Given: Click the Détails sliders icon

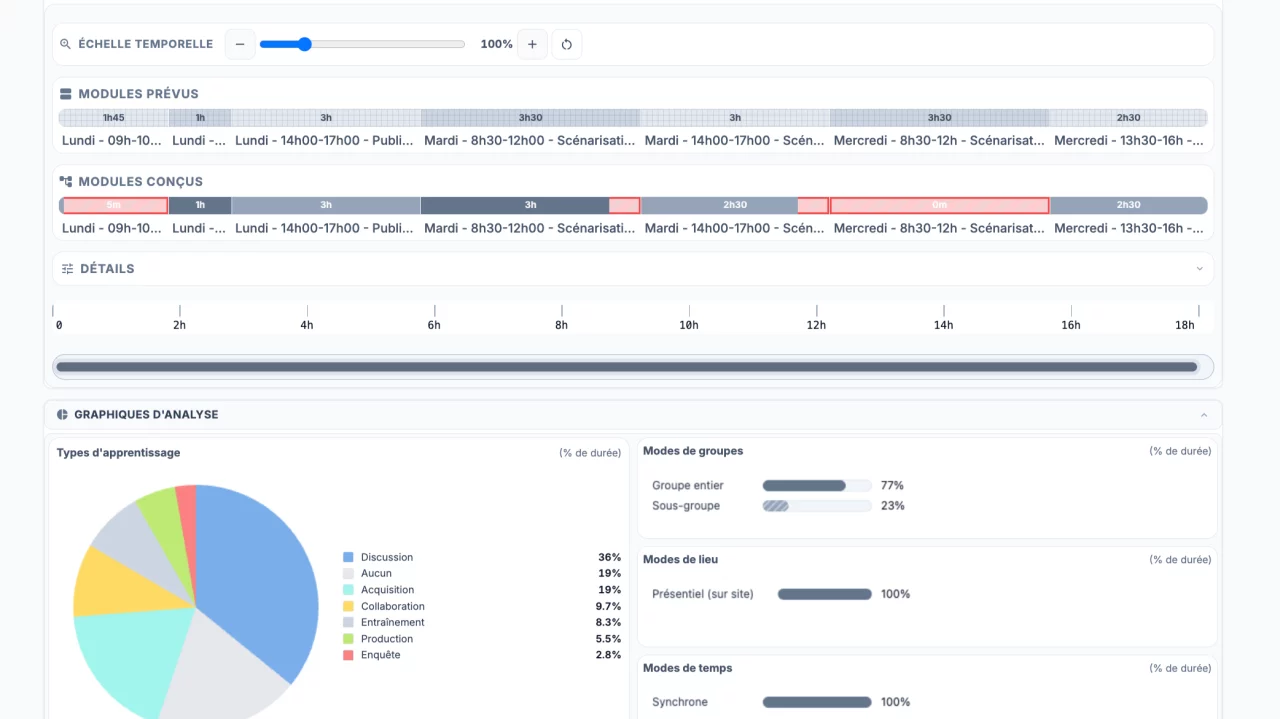Looking at the screenshot, I should [67, 269].
